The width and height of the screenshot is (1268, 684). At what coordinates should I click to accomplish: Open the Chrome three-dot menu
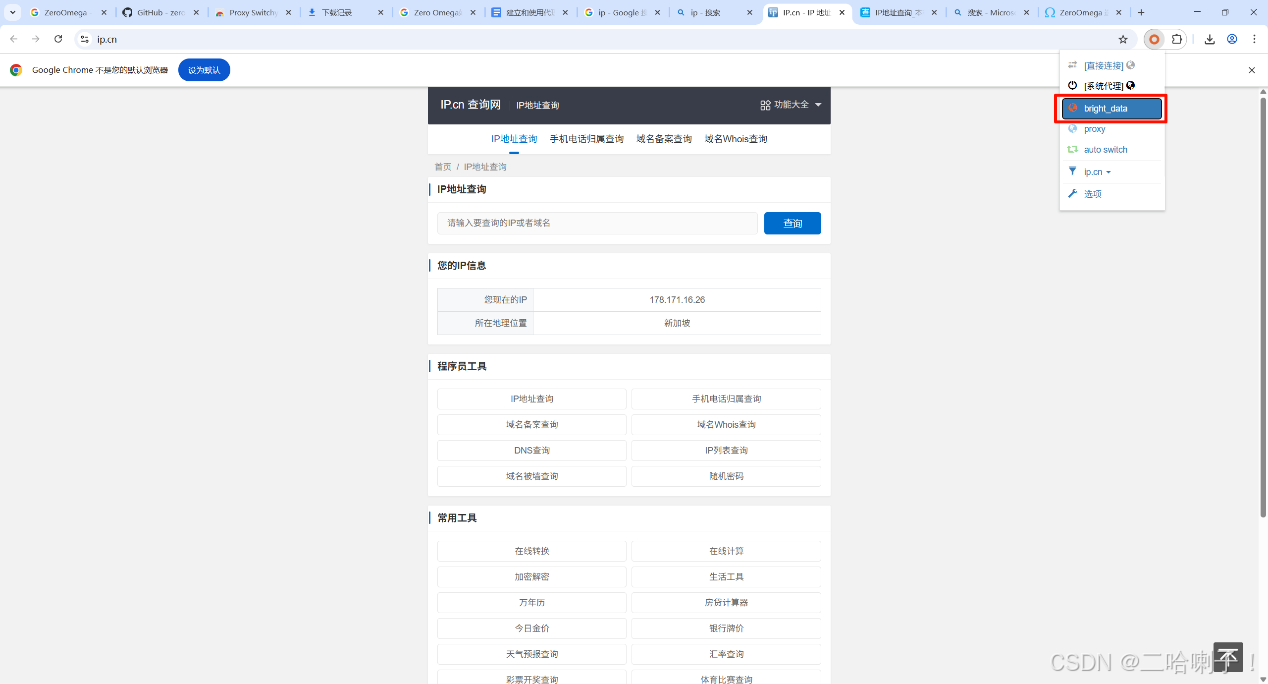coord(1254,39)
